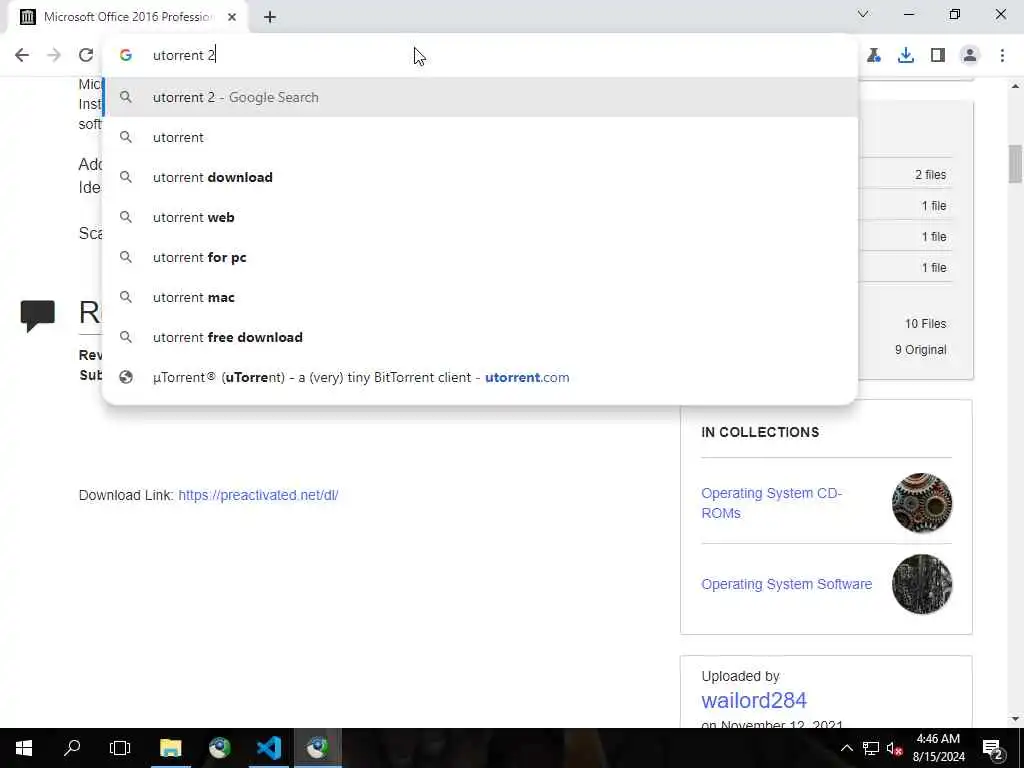
Task: Go back to the previous page
Action: click(22, 55)
